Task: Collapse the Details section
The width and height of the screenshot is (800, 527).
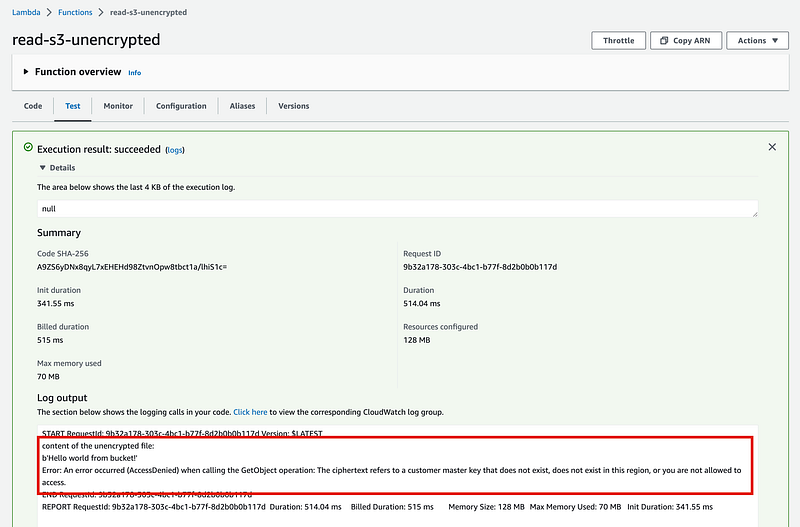Action: (42, 168)
